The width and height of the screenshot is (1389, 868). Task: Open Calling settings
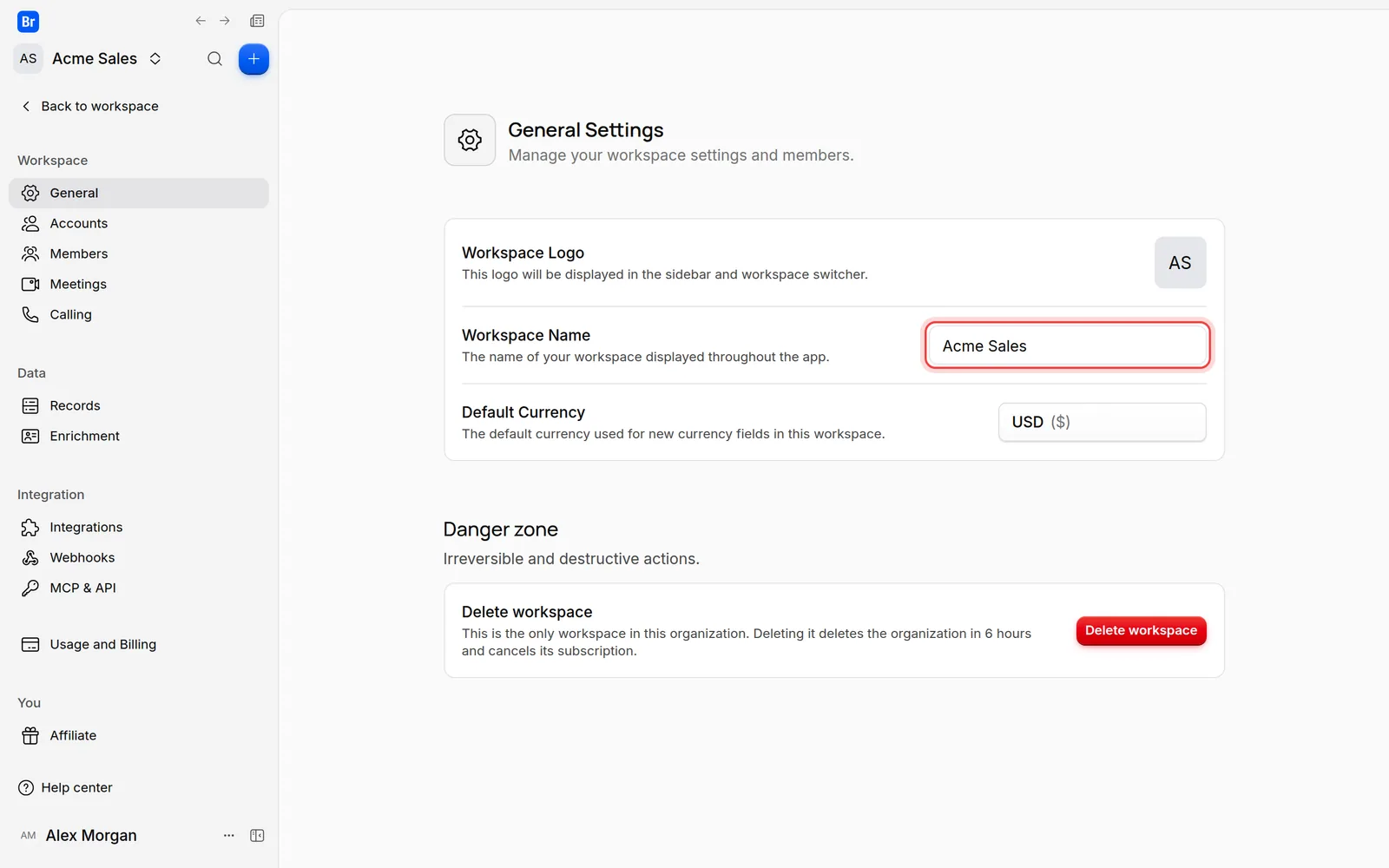click(x=139, y=314)
